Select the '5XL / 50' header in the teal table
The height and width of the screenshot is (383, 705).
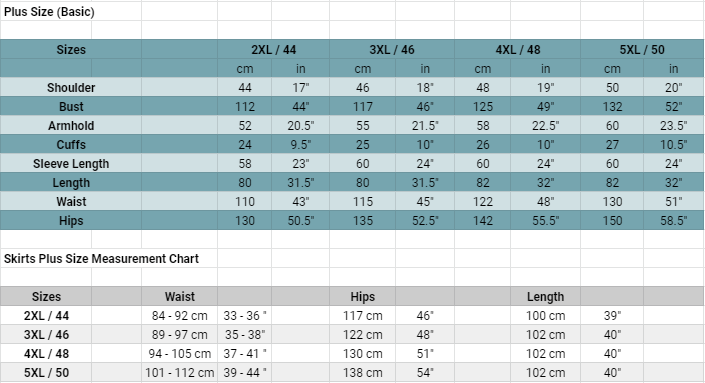point(642,49)
